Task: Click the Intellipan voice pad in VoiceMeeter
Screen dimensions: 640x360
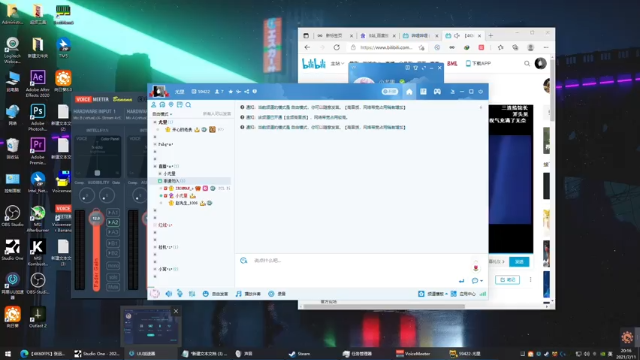Action: click(x=97, y=156)
